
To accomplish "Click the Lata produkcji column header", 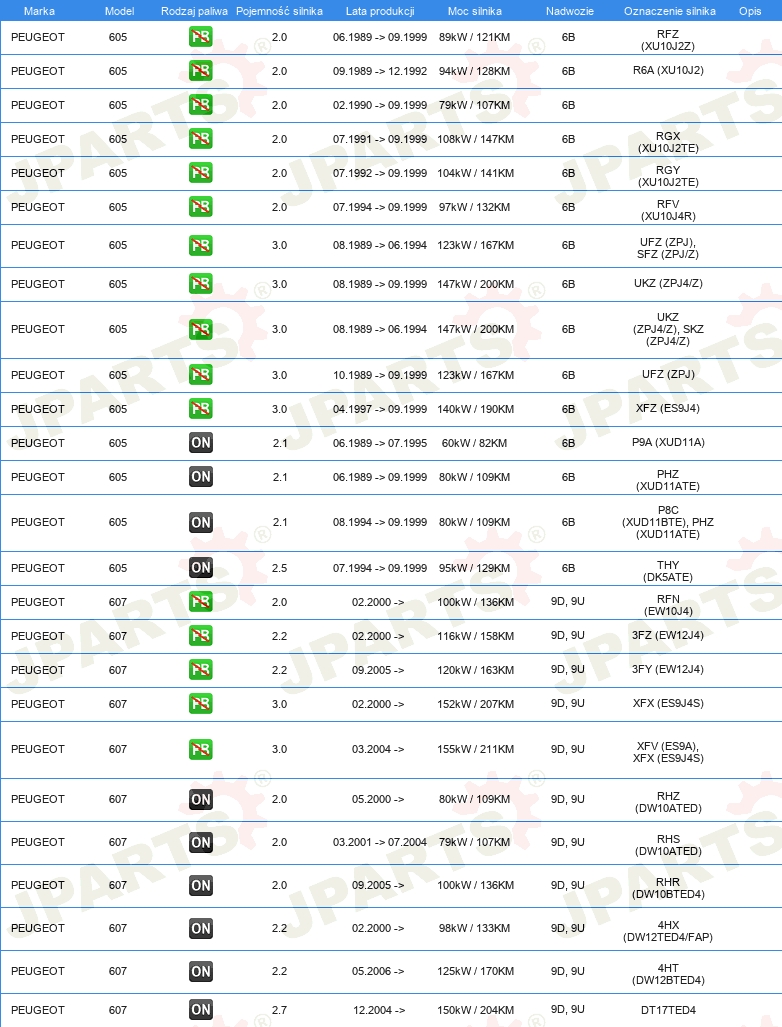I will click(380, 11).
